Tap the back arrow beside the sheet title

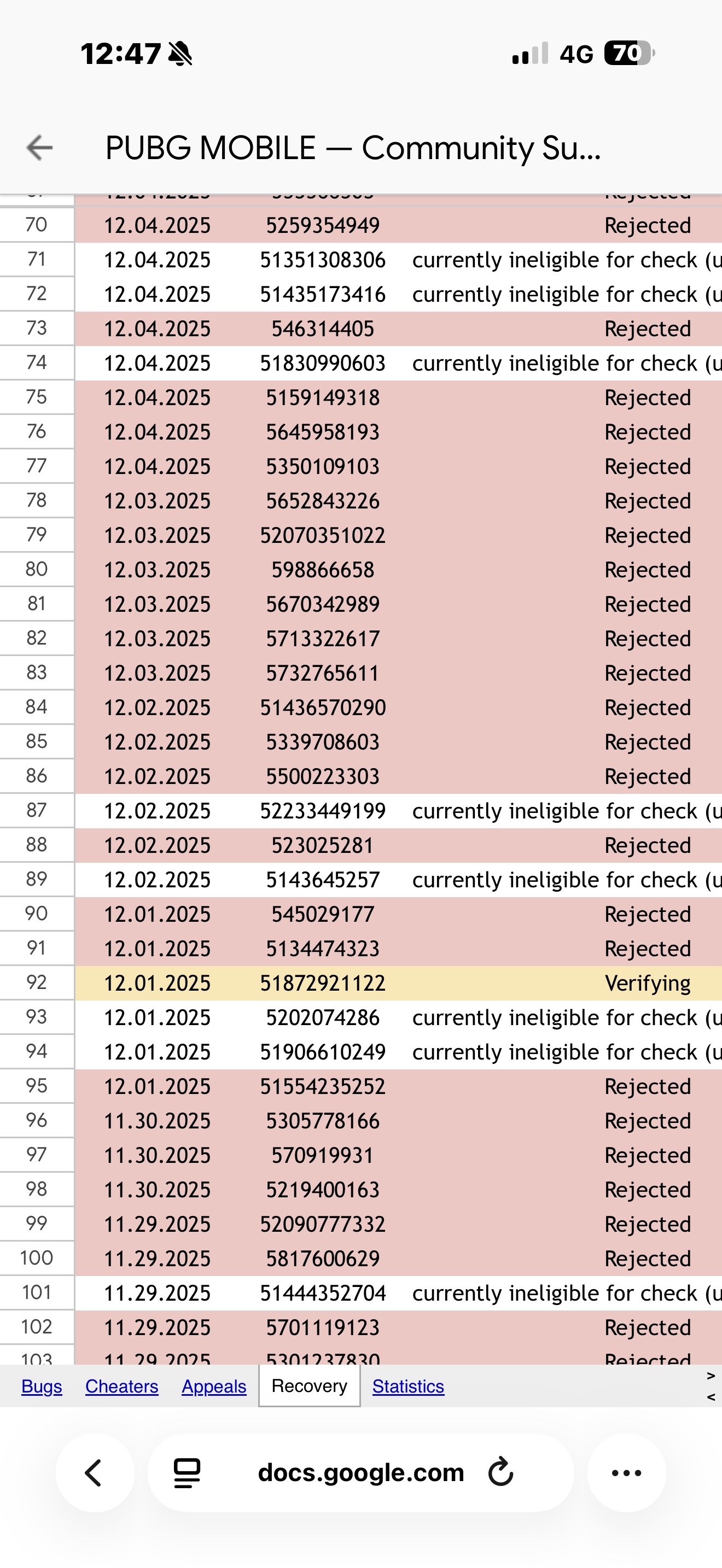pyautogui.click(x=39, y=148)
